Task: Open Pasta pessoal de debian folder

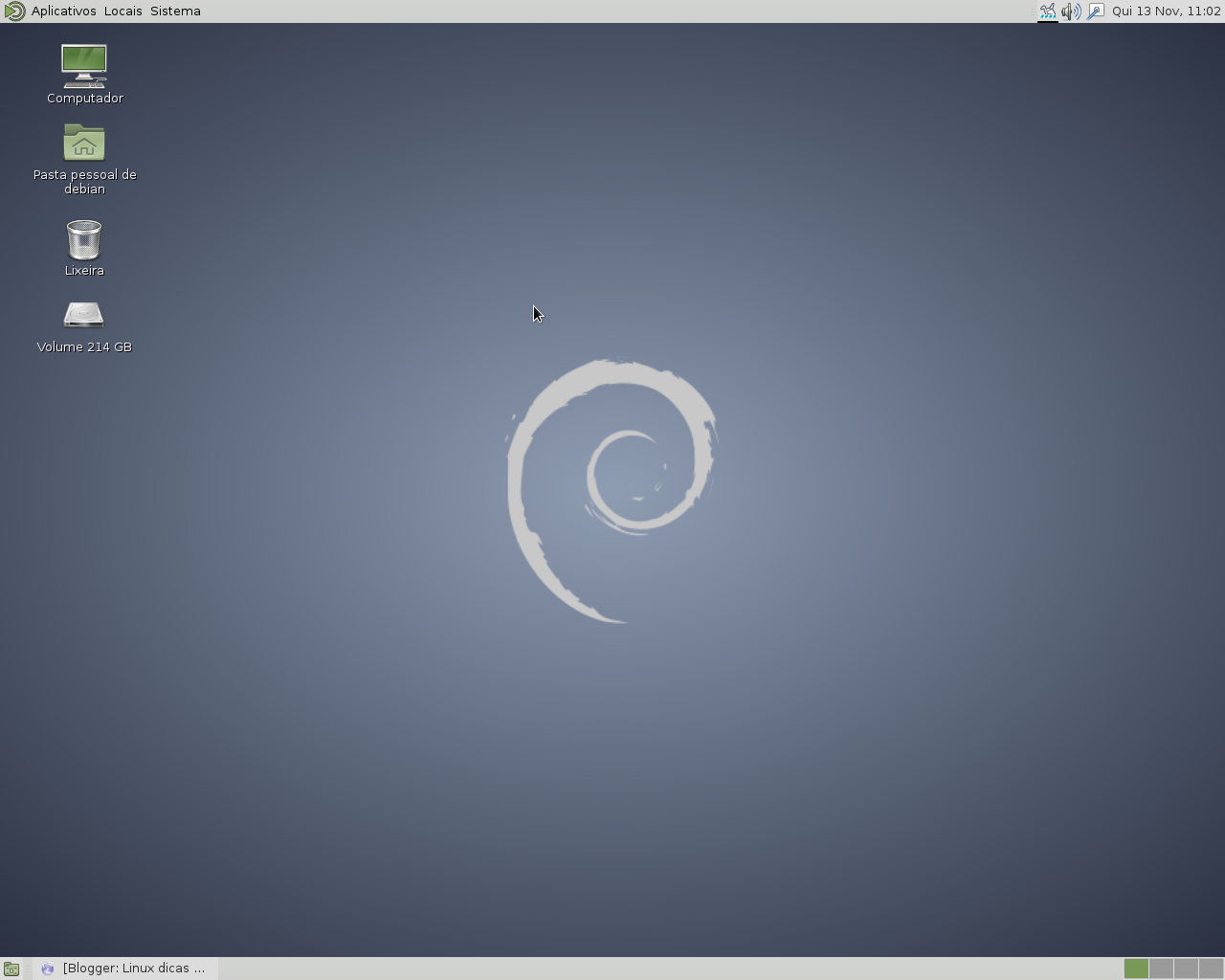Action: 84,144
